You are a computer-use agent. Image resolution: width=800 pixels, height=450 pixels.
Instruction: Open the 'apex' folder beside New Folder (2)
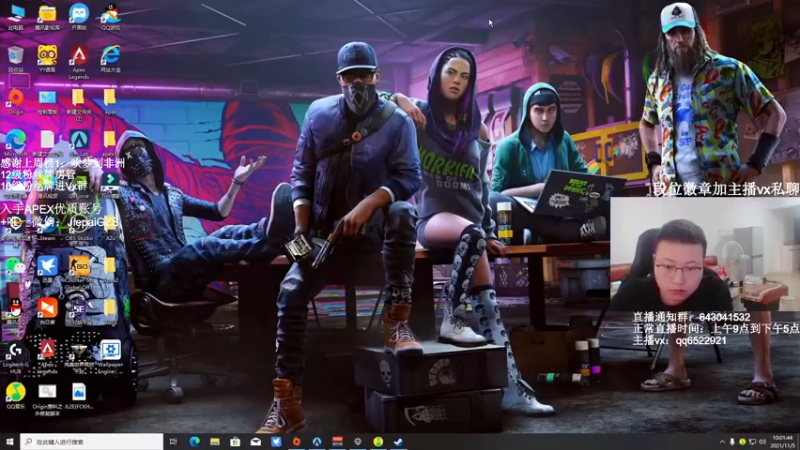[x=110, y=101]
